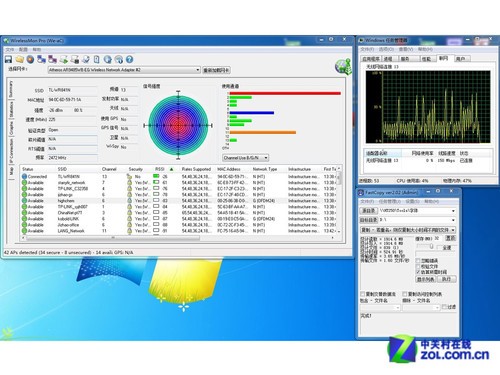This screenshot has width=500, height=375.
Task: Click the page with green arrow icon
Action: (x=63, y=60)
